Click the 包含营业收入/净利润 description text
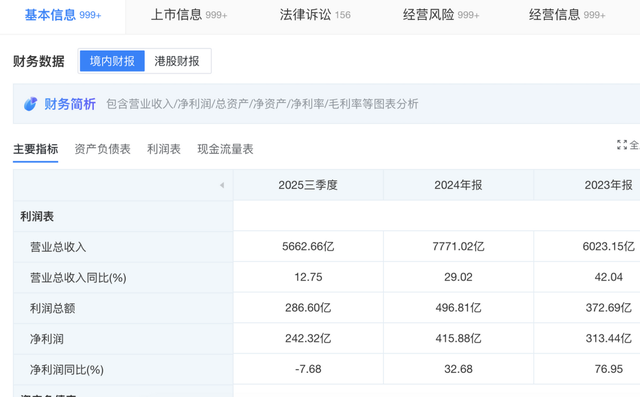Viewport: 640px width, 397px height. (x=262, y=104)
